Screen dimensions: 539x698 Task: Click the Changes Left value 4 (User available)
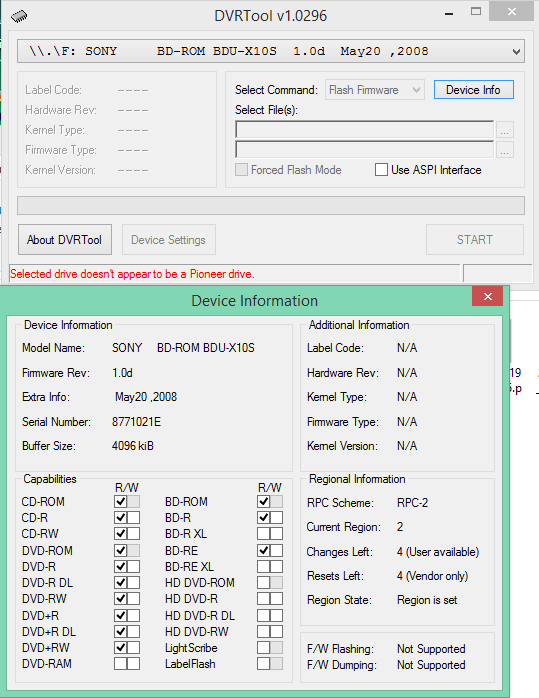pyautogui.click(x=438, y=552)
